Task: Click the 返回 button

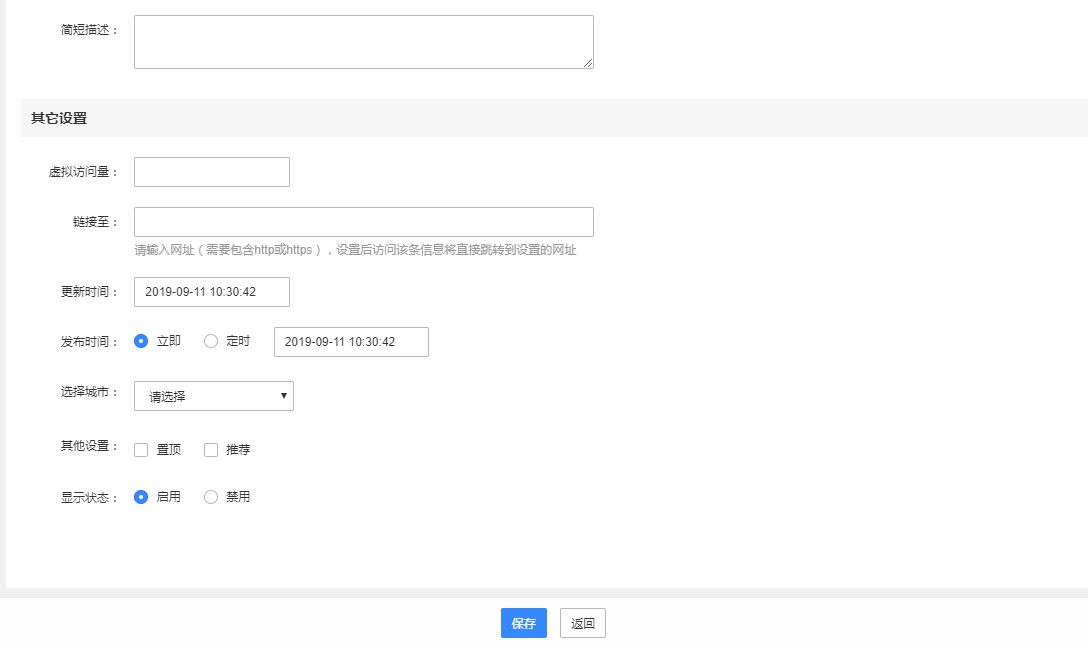Action: [x=583, y=623]
